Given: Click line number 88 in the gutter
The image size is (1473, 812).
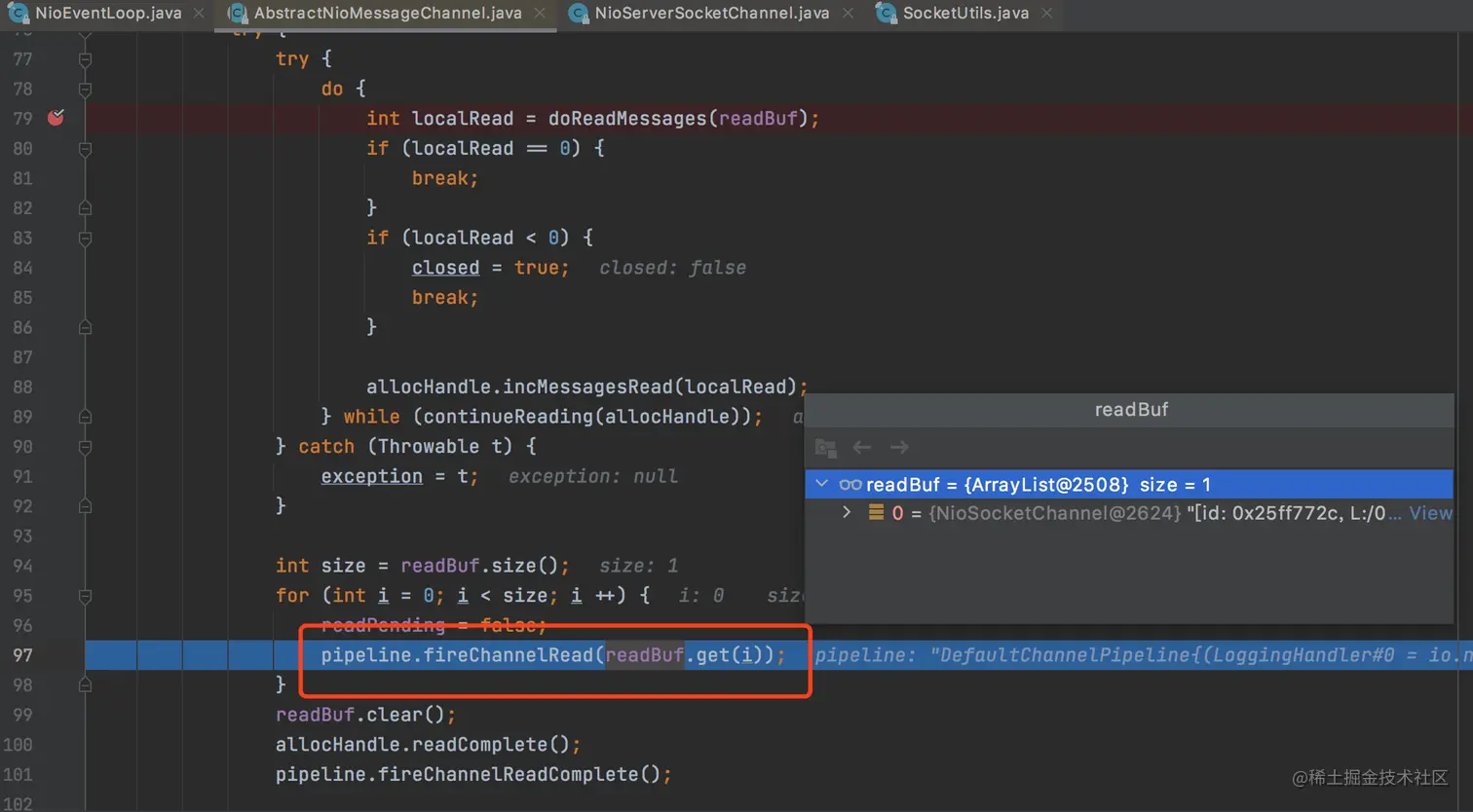Looking at the screenshot, I should (x=22, y=388).
